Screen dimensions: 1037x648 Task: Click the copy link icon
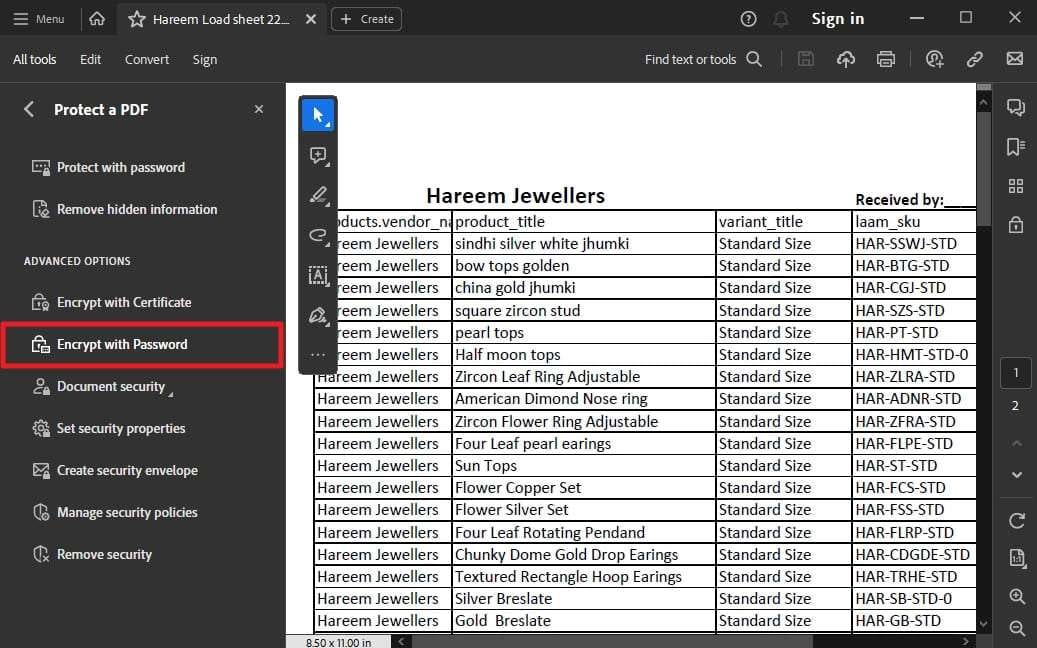974,60
